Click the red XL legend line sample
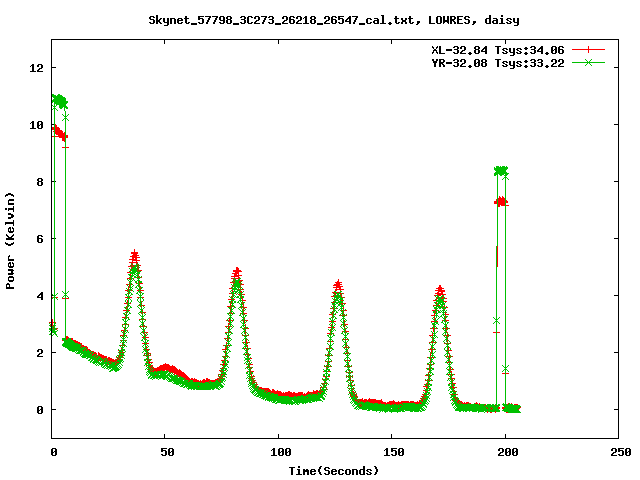The height and width of the screenshot is (480, 640). point(588,50)
